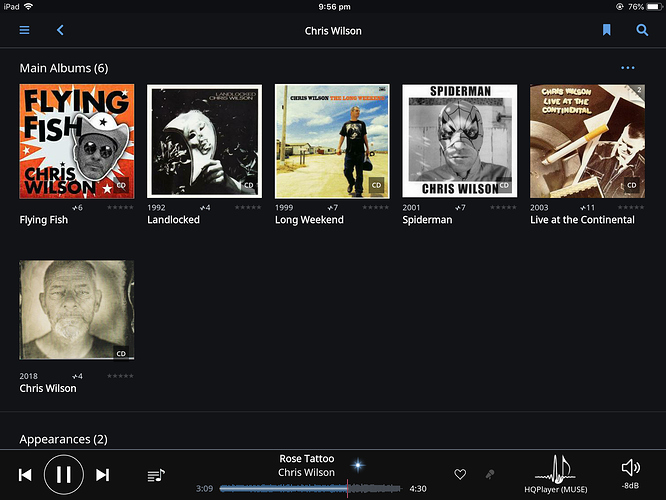Rate Flying Fish using its stars
The height and width of the screenshot is (500, 666).
(x=120, y=207)
